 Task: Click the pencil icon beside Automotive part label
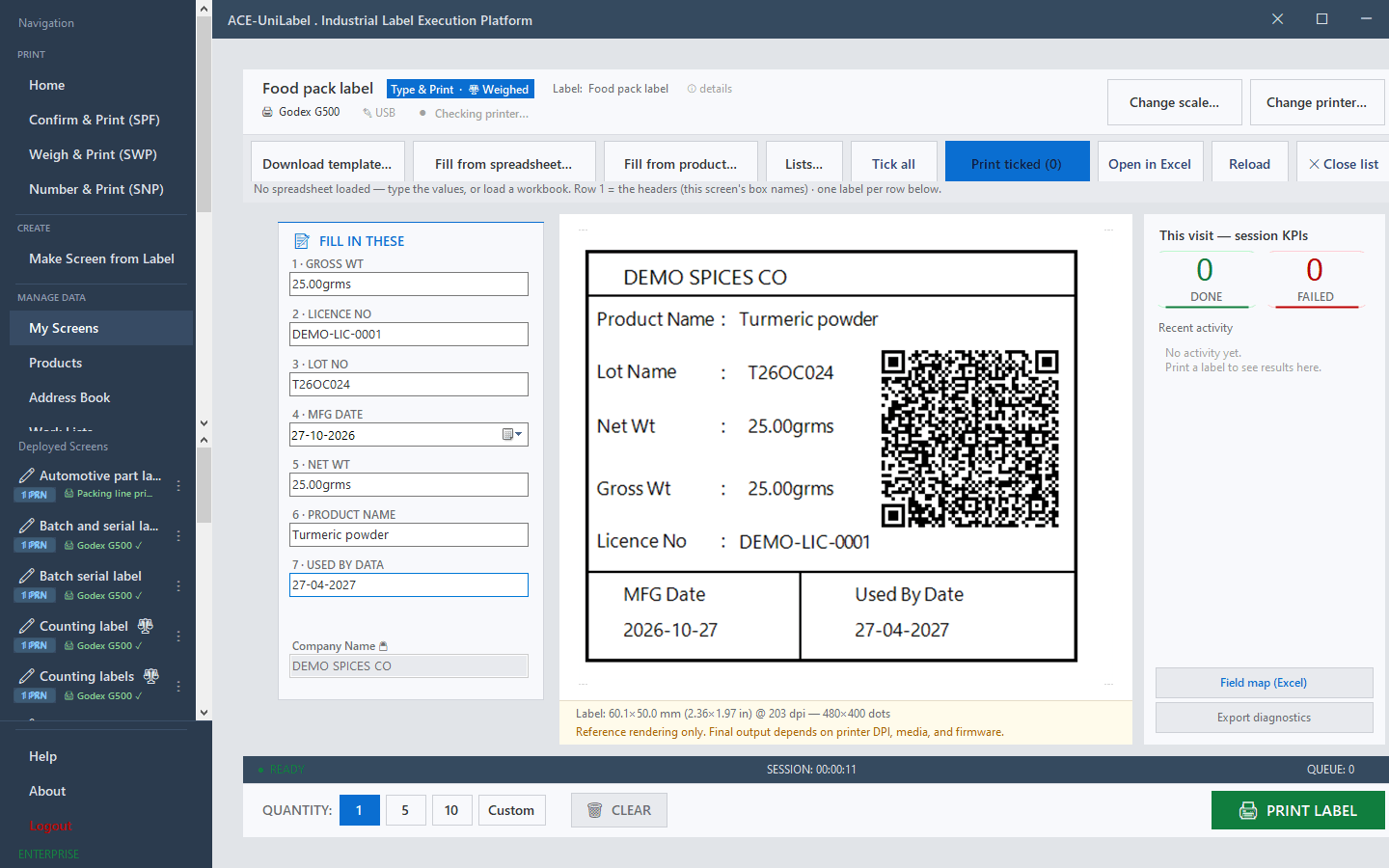click(x=27, y=475)
